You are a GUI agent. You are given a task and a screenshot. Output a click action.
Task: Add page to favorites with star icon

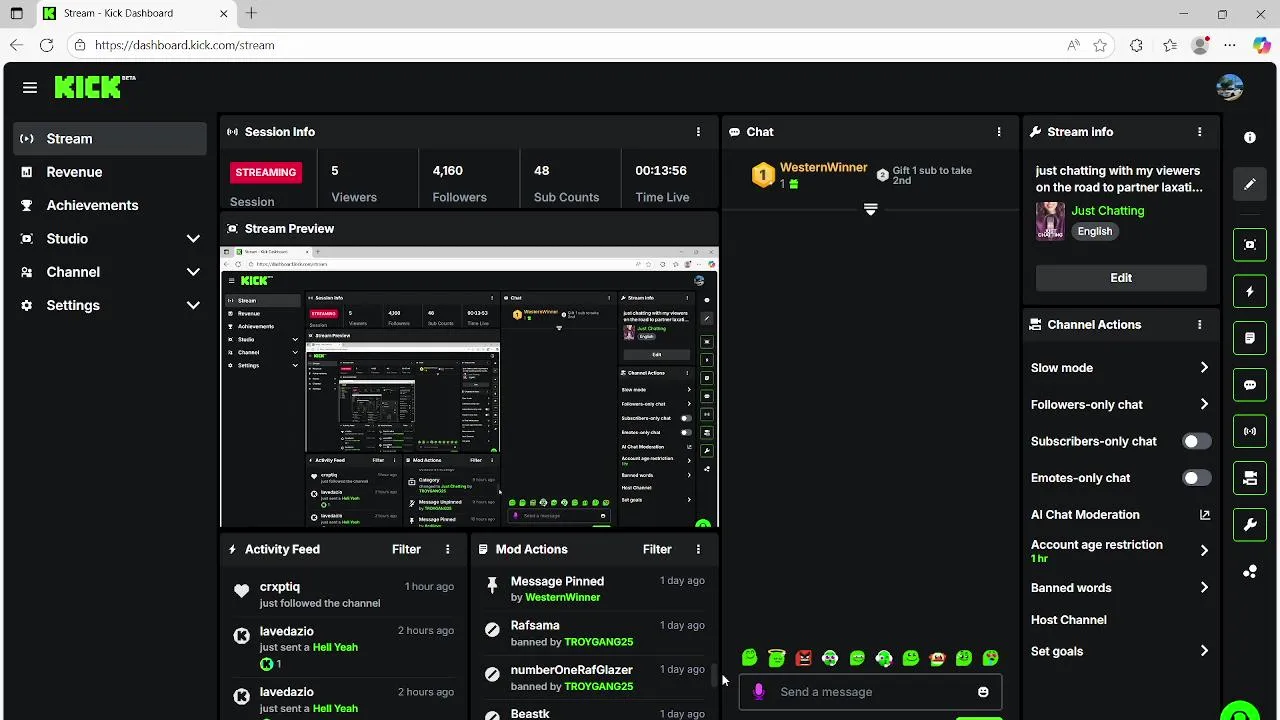[x=1100, y=45]
